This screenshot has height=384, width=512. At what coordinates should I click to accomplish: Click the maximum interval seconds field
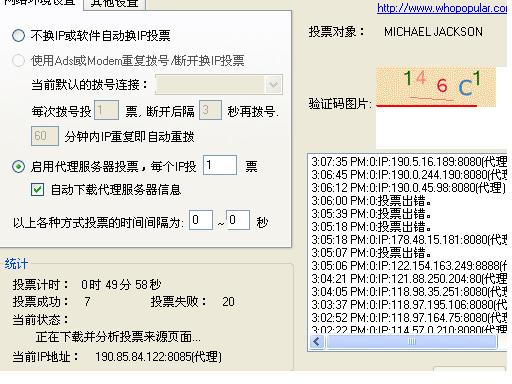tap(238, 220)
